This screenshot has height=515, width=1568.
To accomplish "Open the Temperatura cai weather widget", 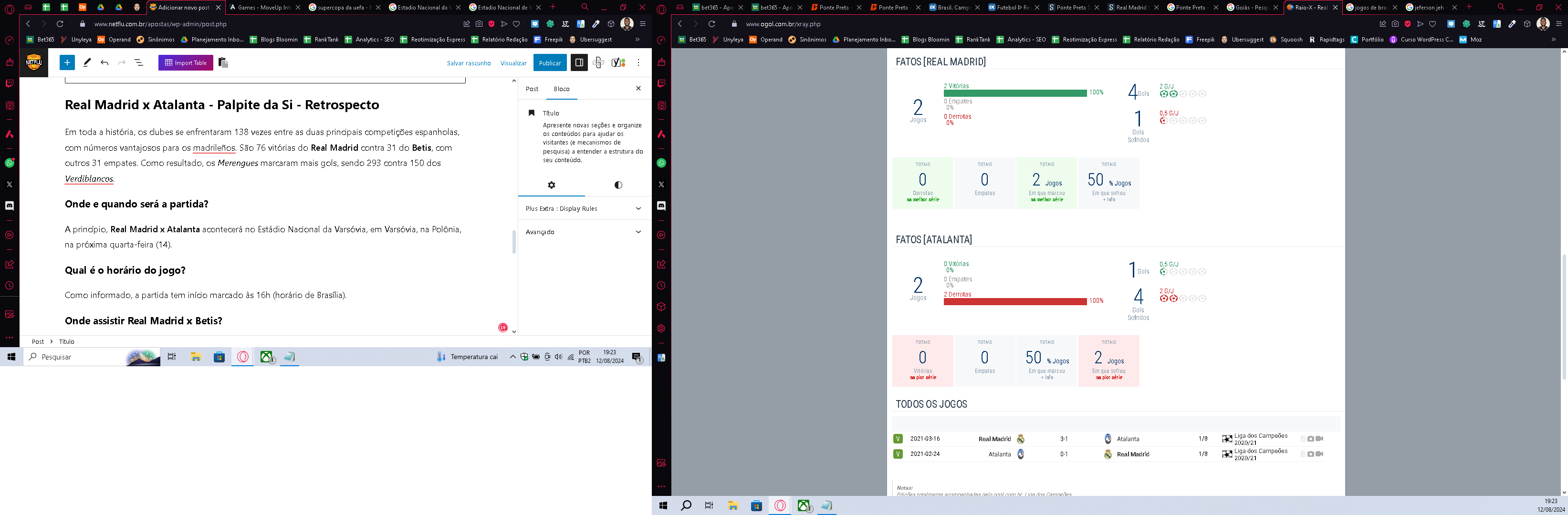I will pyautogui.click(x=468, y=357).
